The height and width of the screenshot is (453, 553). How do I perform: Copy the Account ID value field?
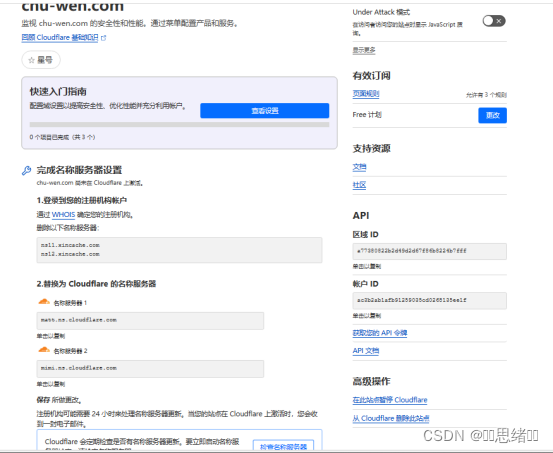point(430,301)
